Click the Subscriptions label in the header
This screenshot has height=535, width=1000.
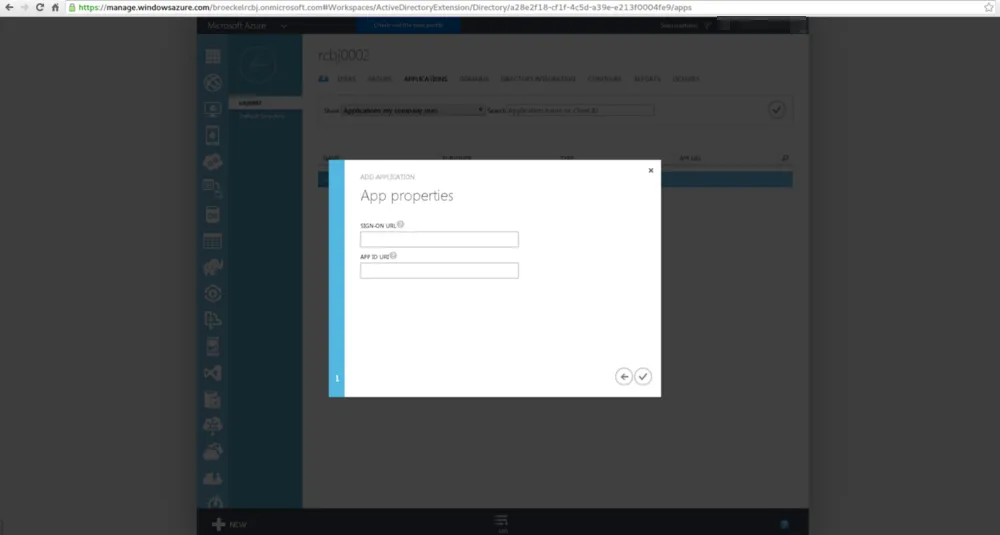pyautogui.click(x=679, y=26)
